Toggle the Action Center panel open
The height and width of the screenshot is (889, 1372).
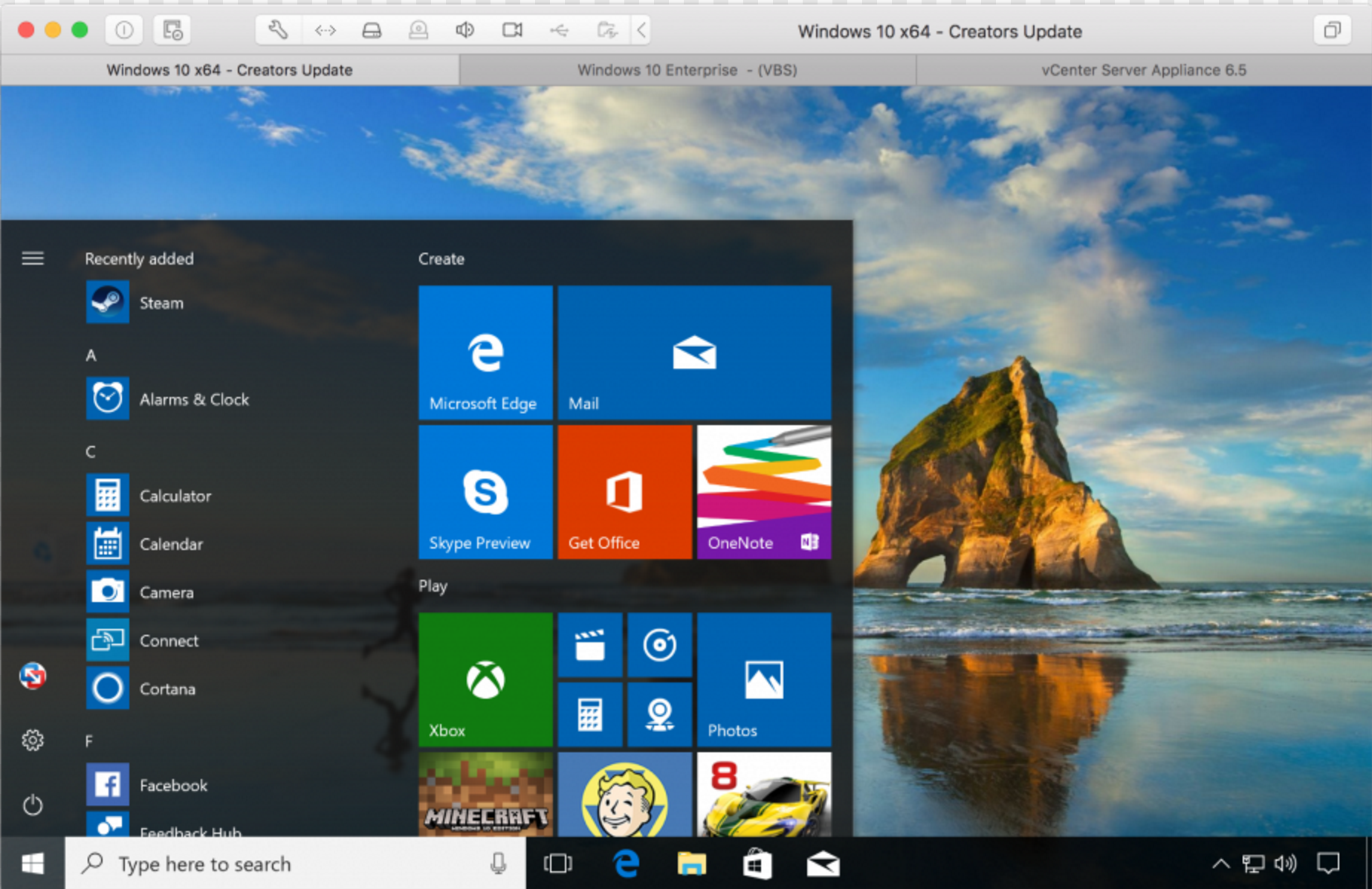pyautogui.click(x=1328, y=863)
